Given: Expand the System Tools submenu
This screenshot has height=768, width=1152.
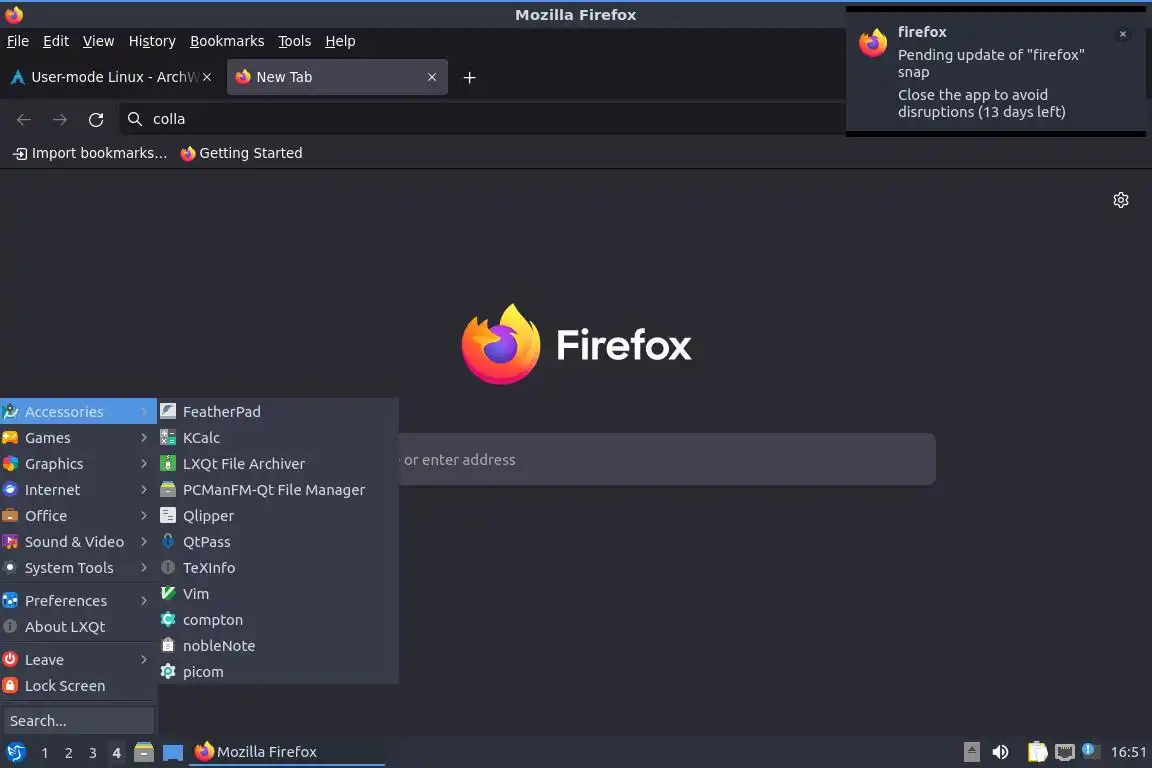Looking at the screenshot, I should click(77, 567).
